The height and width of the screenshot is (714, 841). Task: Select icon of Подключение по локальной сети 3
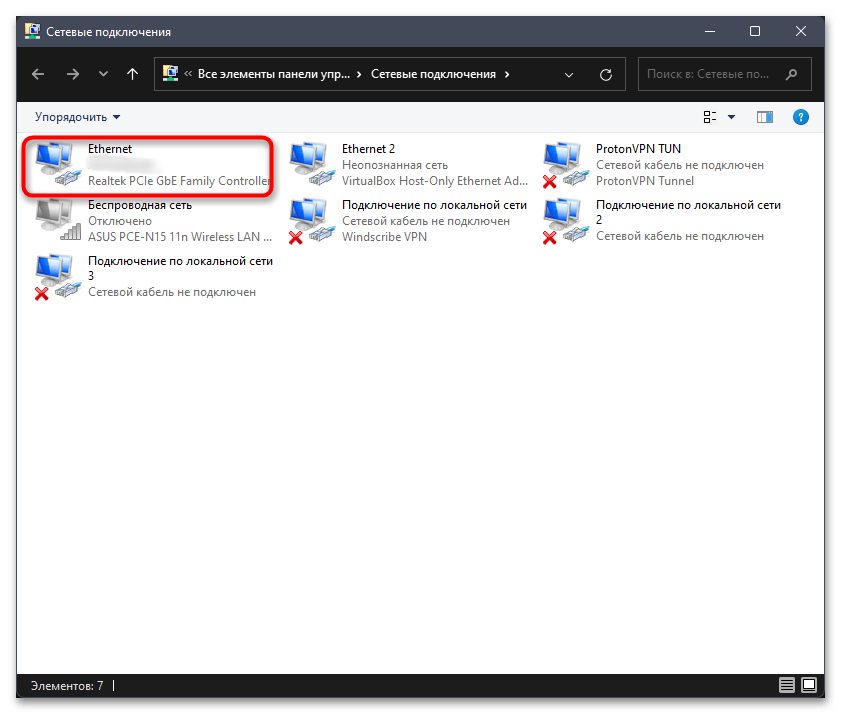click(x=58, y=277)
